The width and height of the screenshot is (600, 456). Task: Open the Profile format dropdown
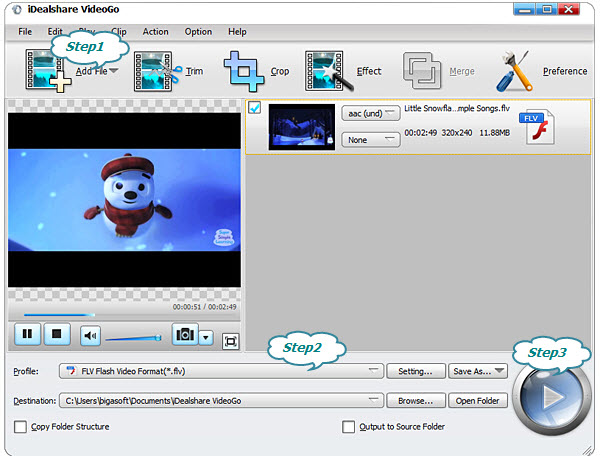[221, 371]
